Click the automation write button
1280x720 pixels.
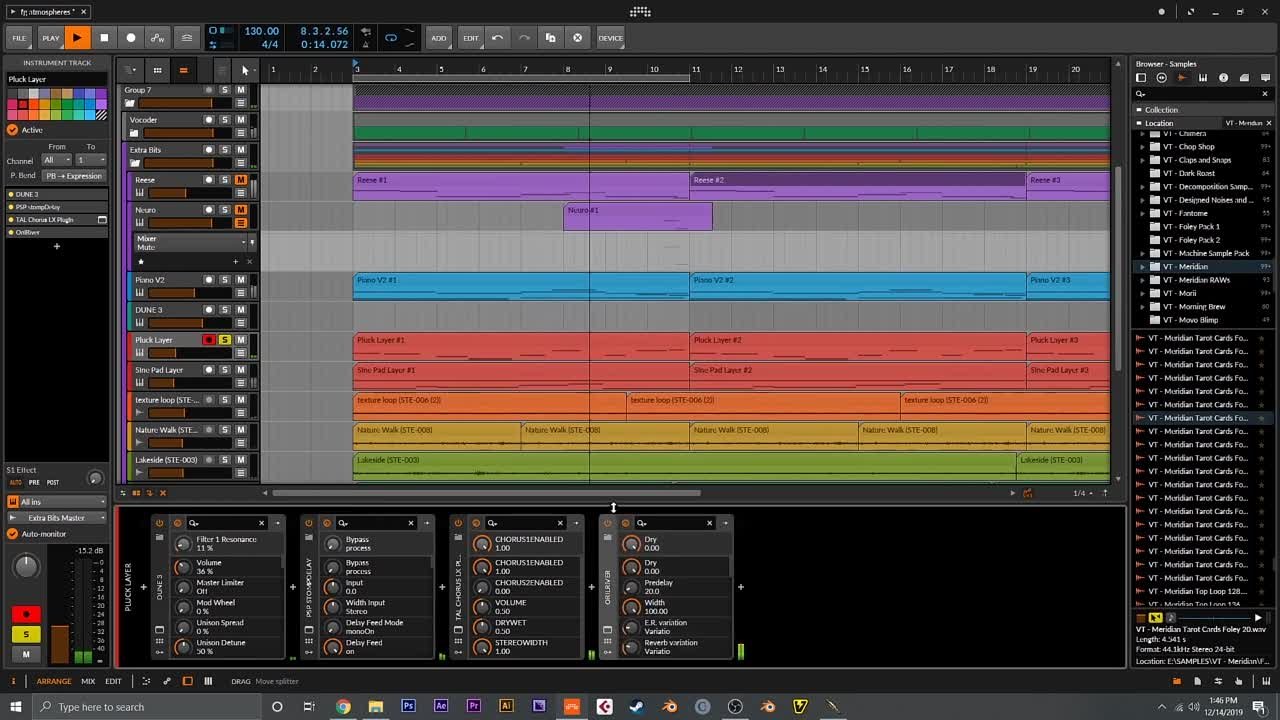(x=157, y=38)
